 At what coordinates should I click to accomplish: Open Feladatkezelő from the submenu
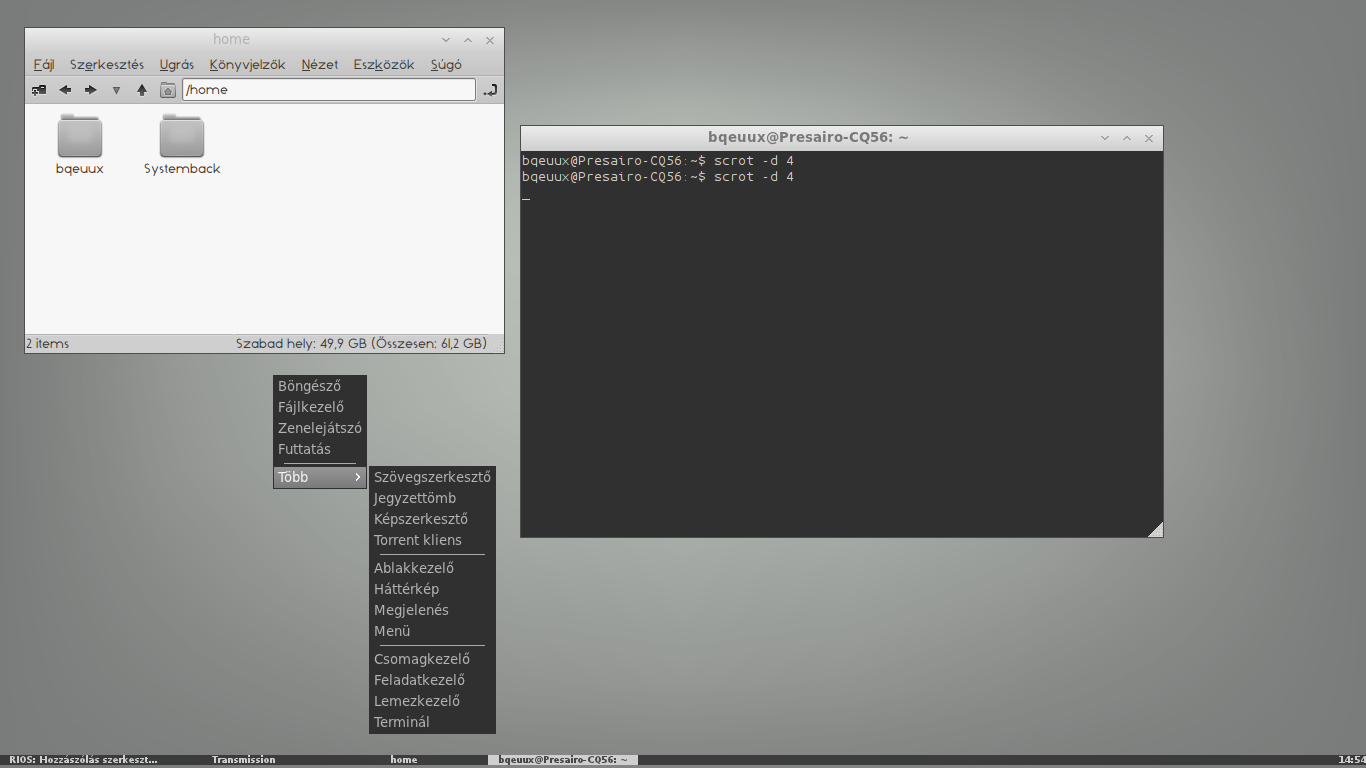tap(432, 680)
